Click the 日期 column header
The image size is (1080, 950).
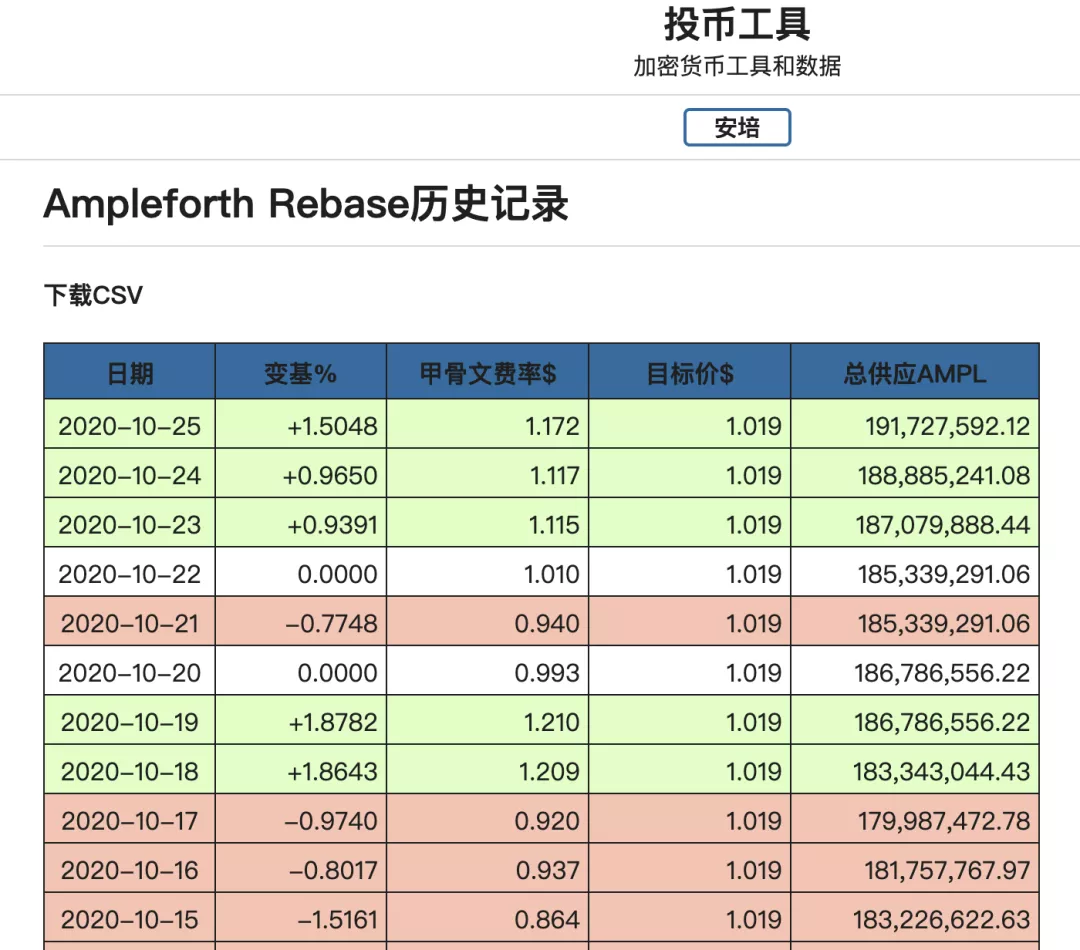point(129,373)
